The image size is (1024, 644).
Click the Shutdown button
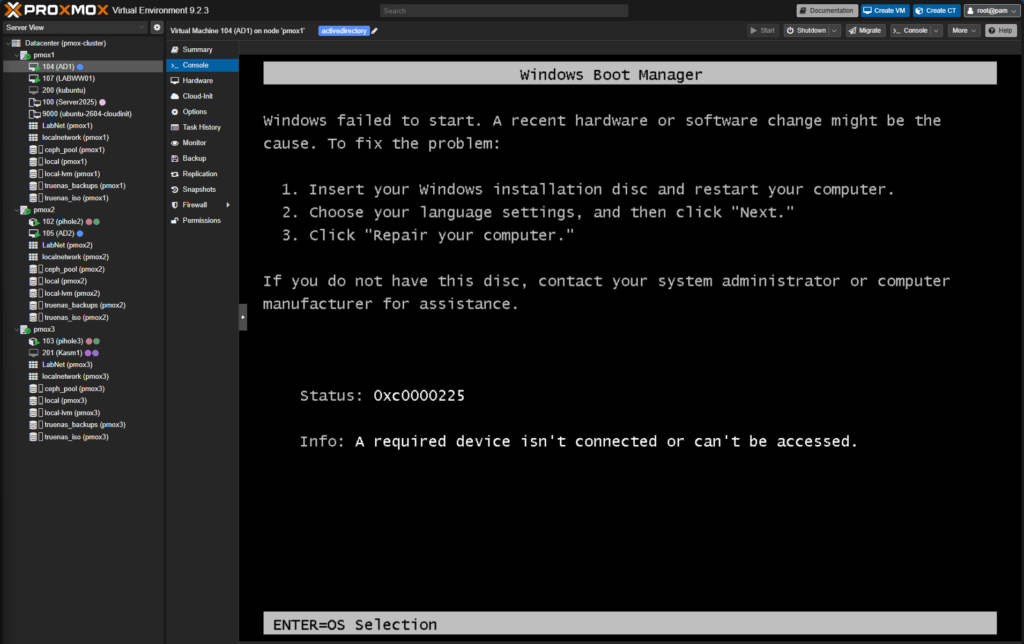point(807,31)
